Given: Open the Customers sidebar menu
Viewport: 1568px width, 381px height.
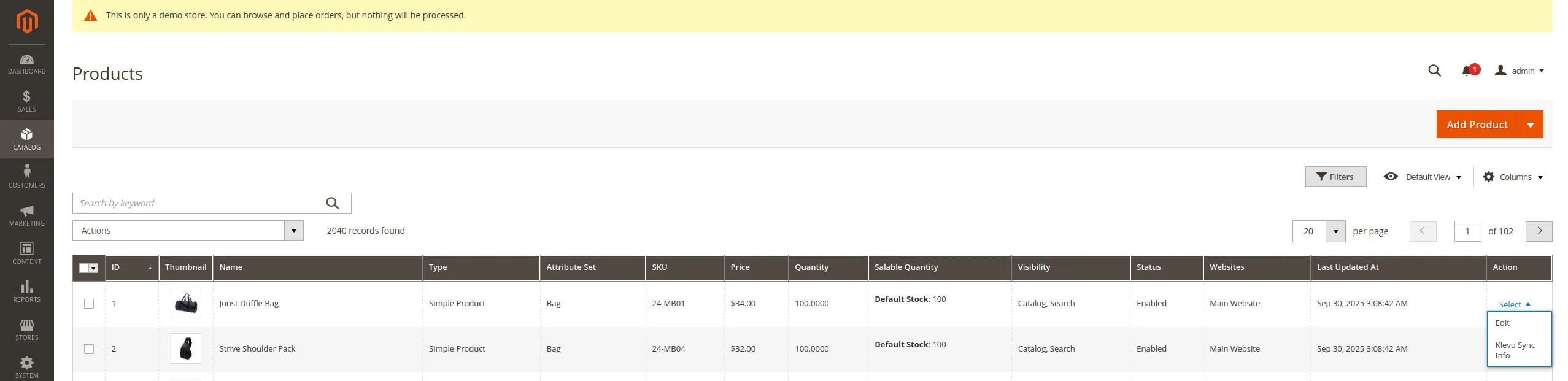Looking at the screenshot, I should tap(27, 177).
